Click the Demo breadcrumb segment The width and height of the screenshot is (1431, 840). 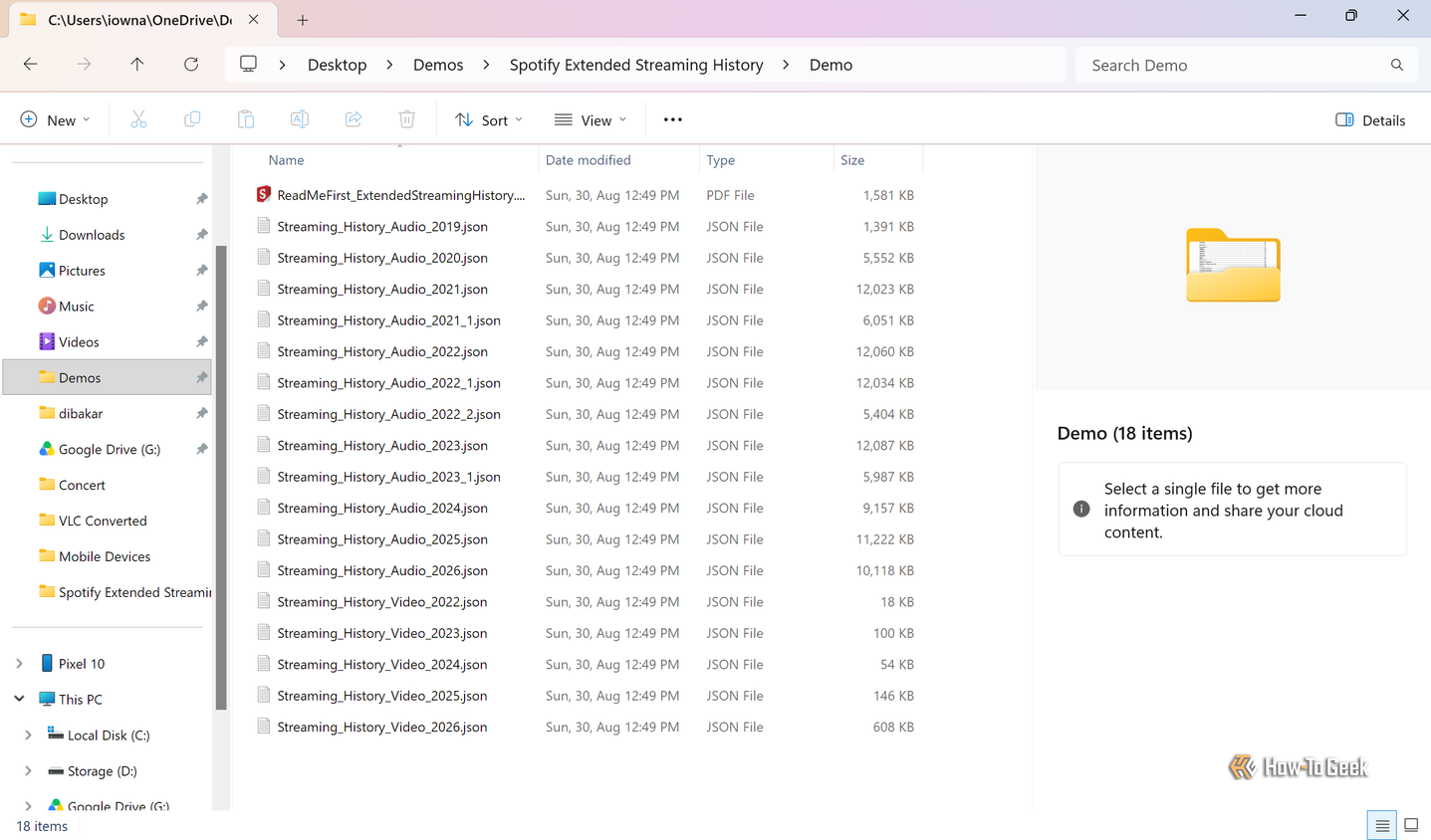(x=831, y=65)
